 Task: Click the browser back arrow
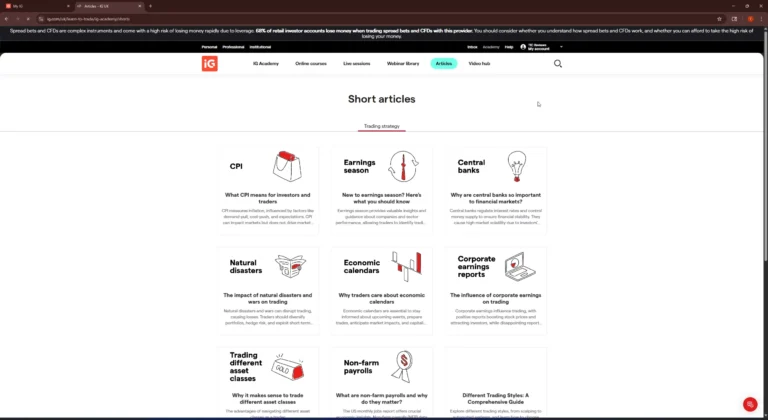(x=6, y=19)
